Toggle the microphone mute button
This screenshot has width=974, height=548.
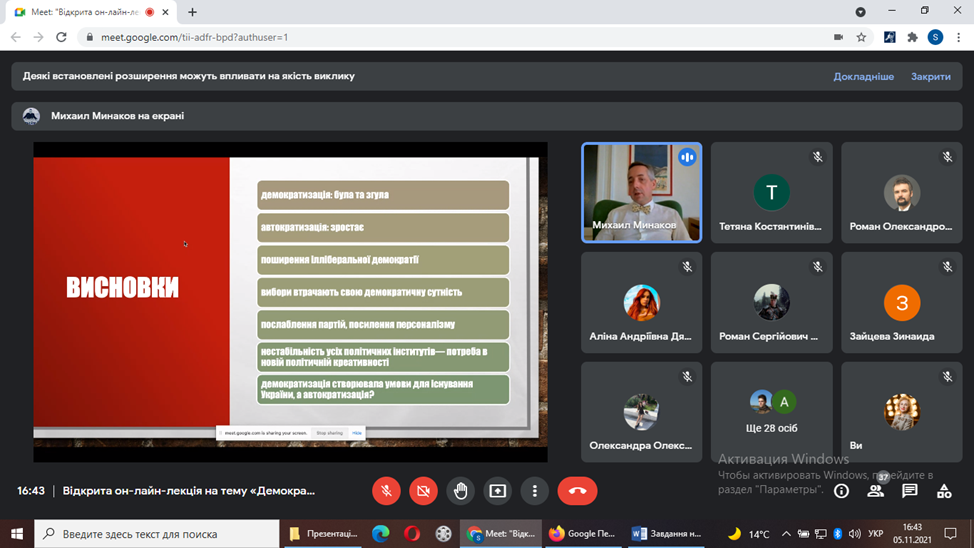(x=386, y=491)
